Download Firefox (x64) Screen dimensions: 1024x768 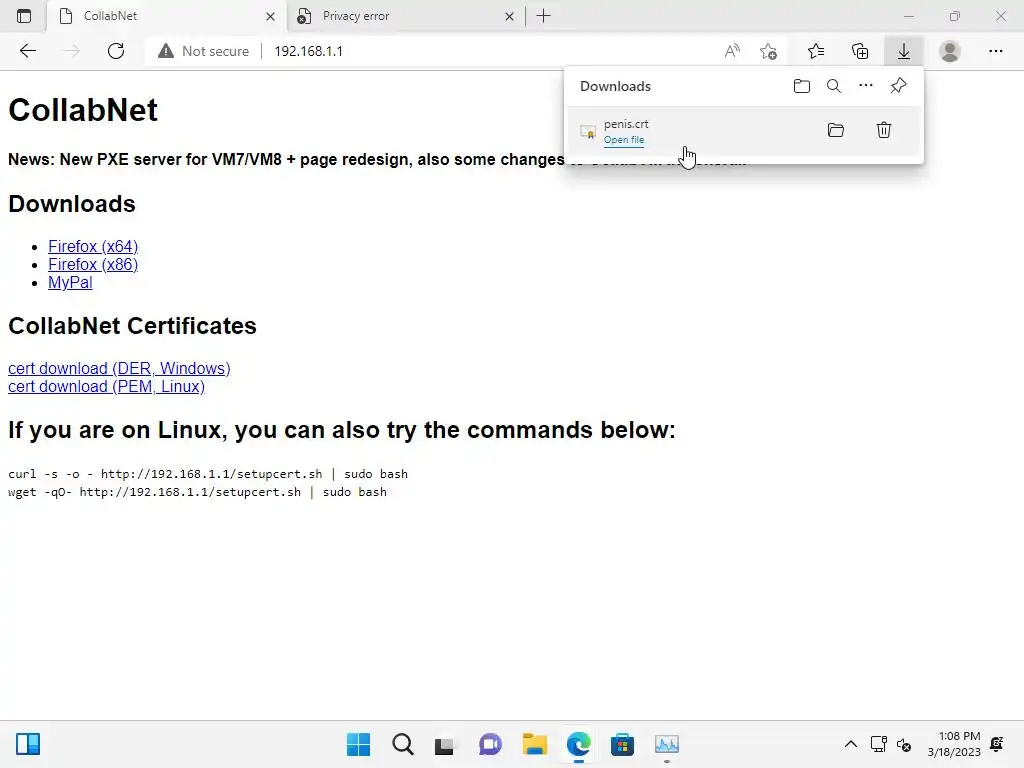93,246
